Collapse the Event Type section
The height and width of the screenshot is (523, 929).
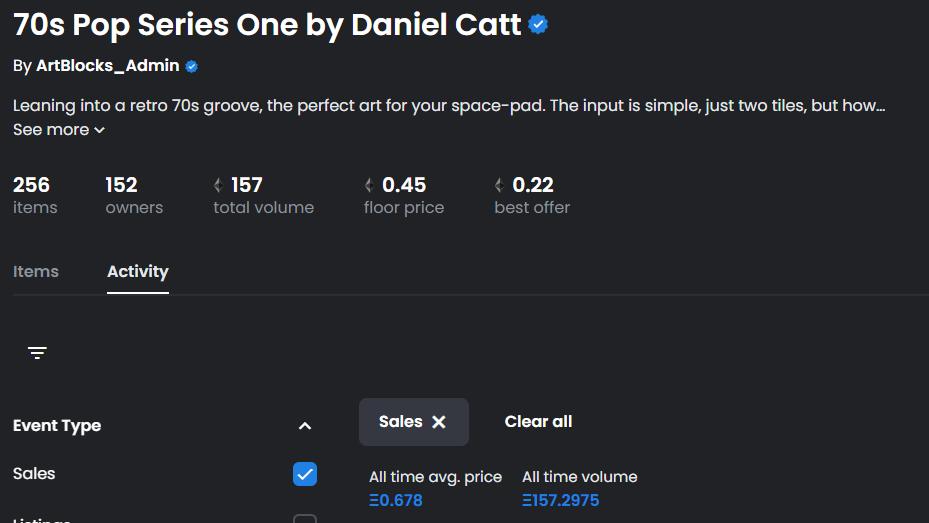(x=305, y=426)
